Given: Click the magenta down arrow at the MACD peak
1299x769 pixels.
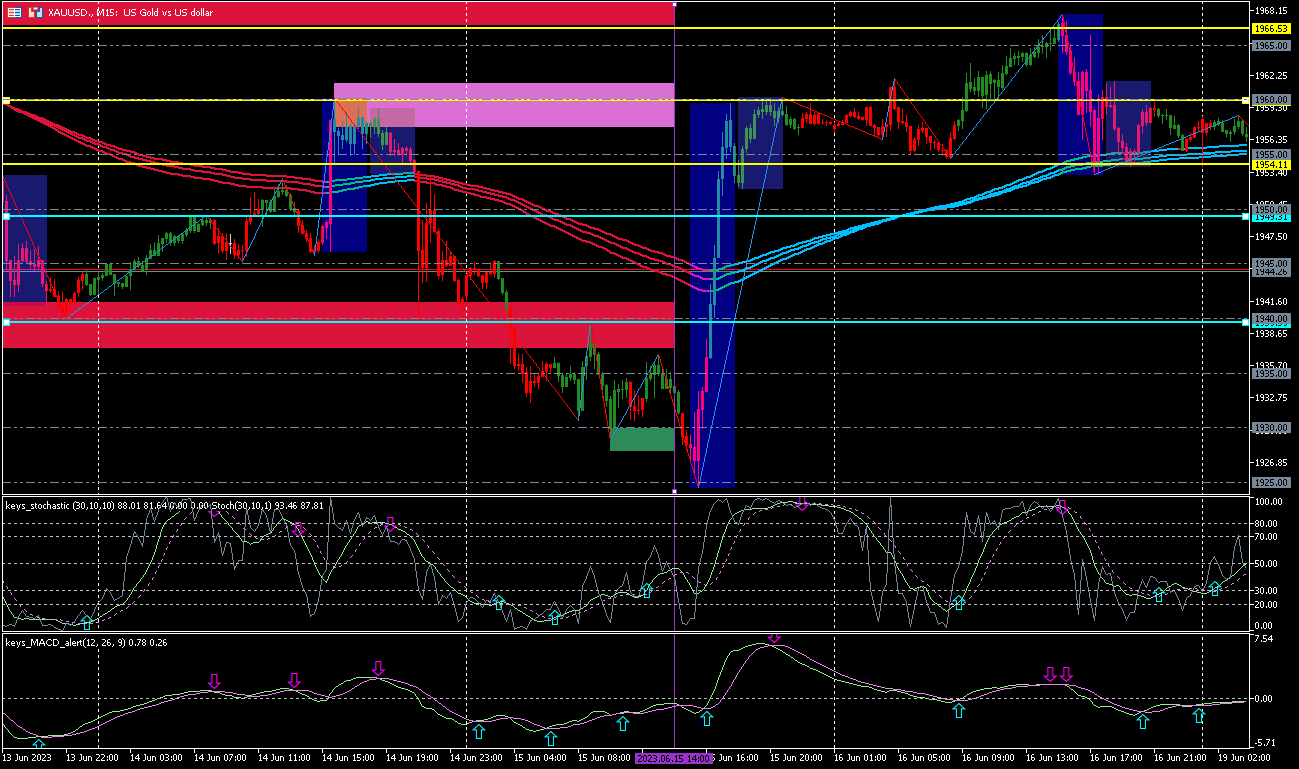Looking at the screenshot, I should 773,637.
